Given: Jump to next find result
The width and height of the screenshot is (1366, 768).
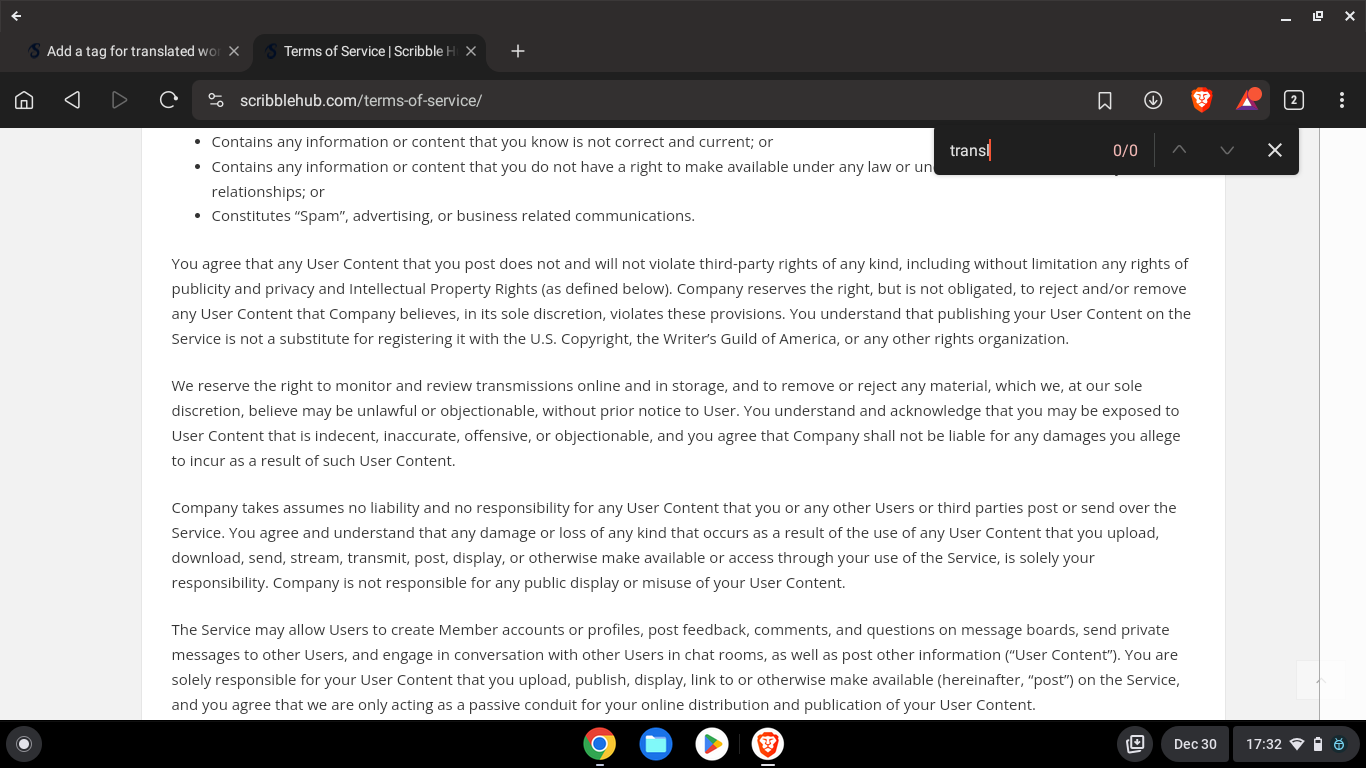Looking at the screenshot, I should coord(1227,150).
